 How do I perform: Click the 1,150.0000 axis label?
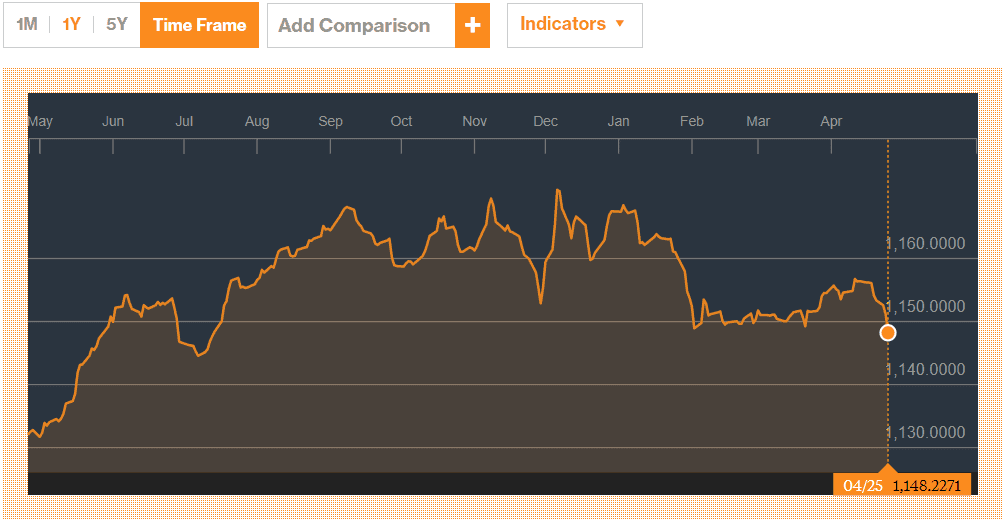click(925, 307)
